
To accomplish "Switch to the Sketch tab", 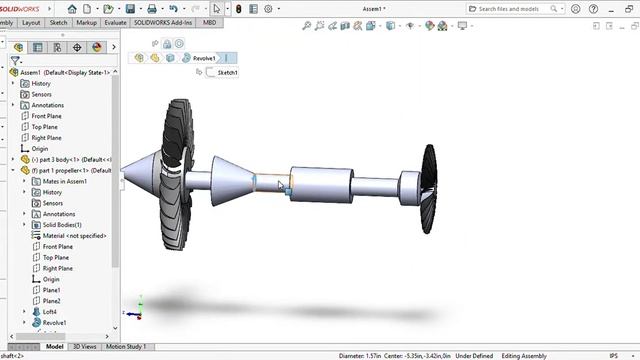I will 58,23.
